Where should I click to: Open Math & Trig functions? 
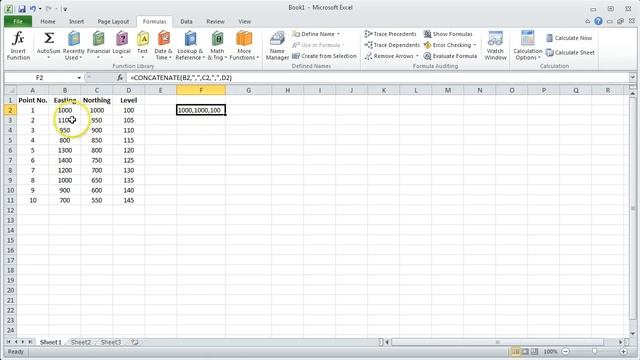coord(217,46)
